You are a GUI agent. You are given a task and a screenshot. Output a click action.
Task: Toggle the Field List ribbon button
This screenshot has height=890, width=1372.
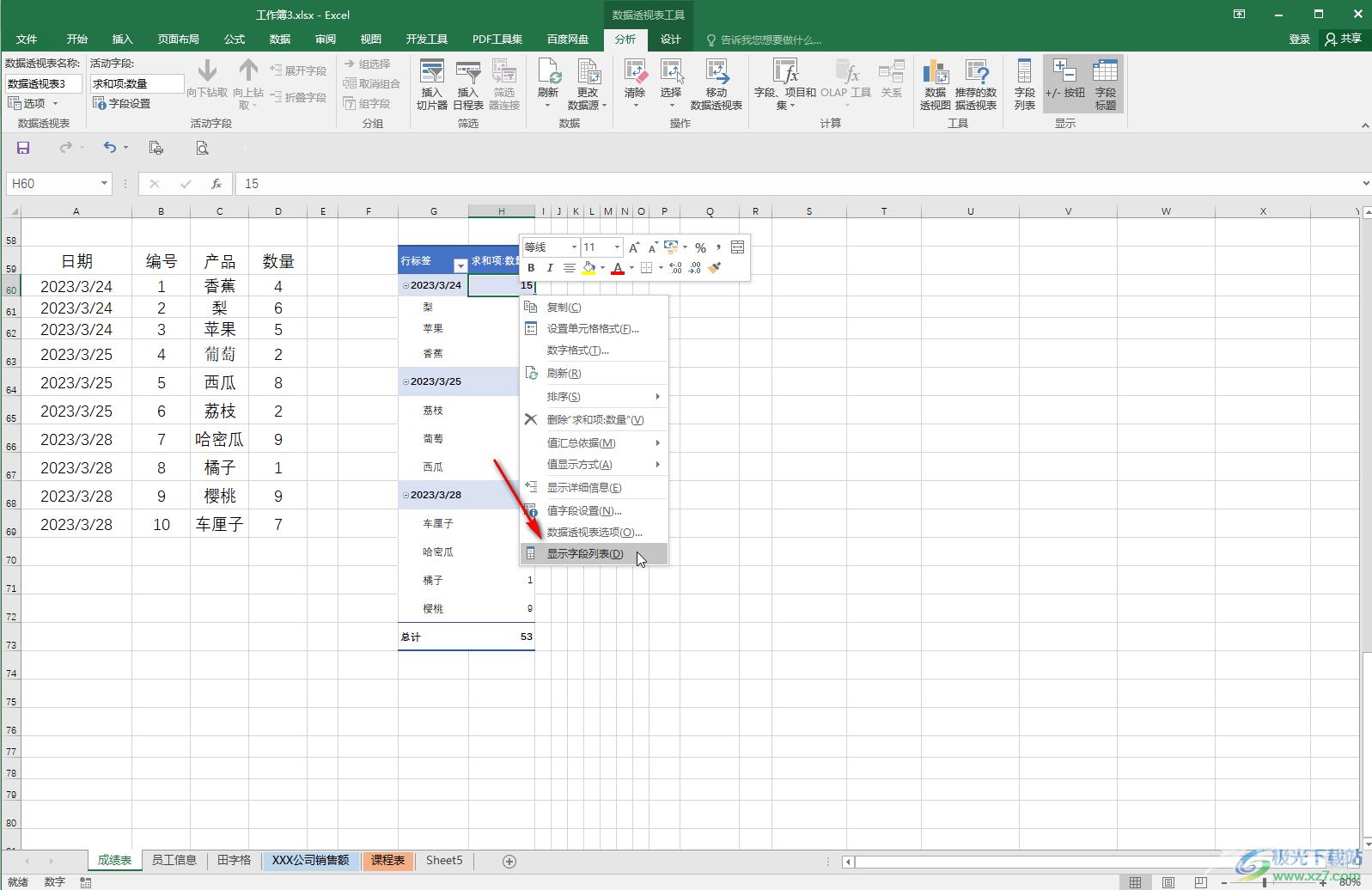(1024, 84)
